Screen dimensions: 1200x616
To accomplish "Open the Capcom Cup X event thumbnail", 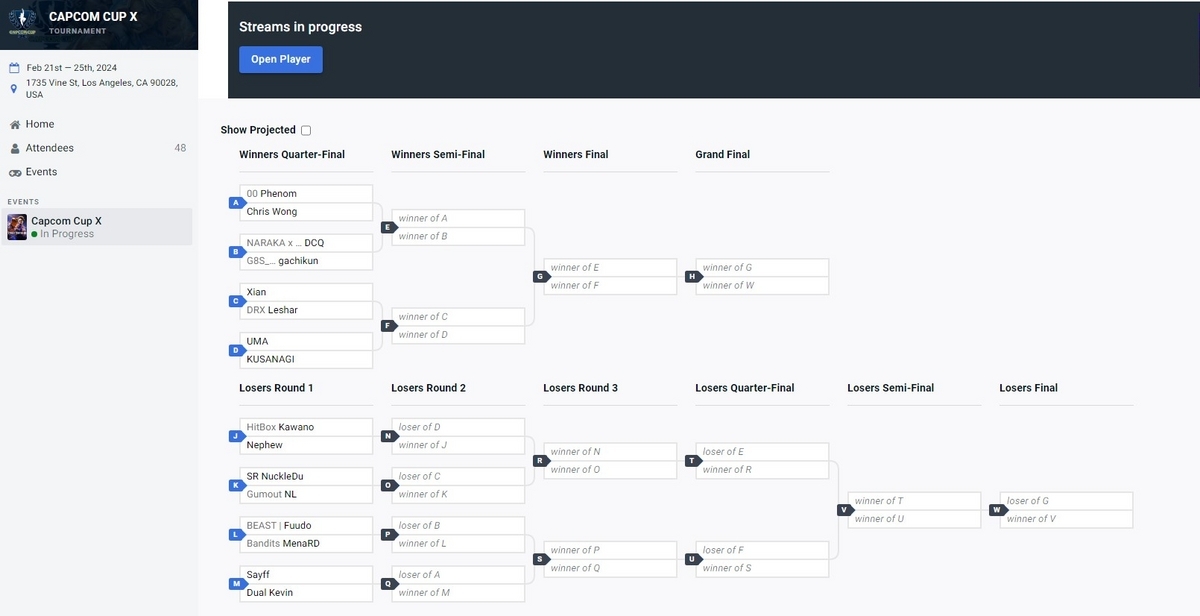I will 17,227.
